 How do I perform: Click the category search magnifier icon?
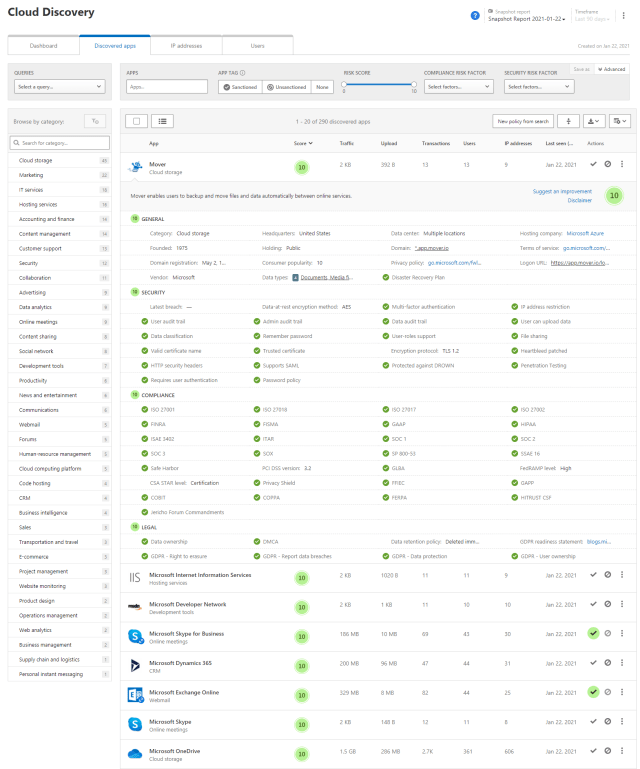17,143
